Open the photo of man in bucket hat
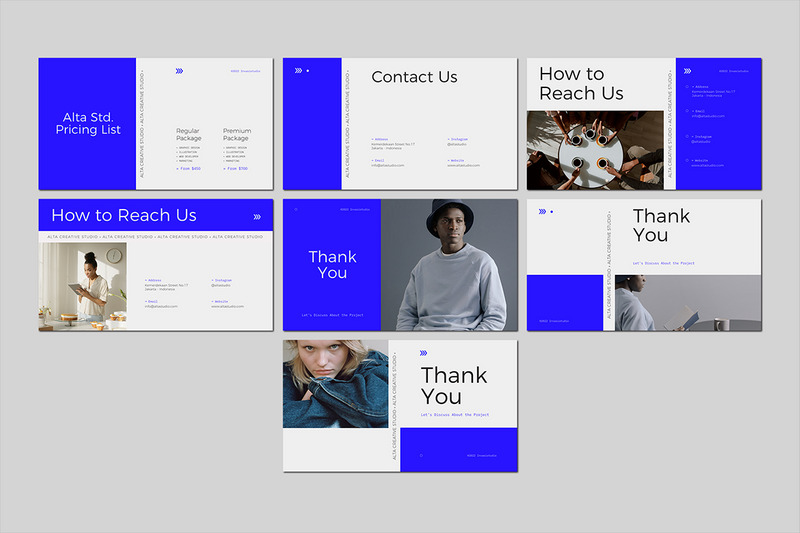800x533 pixels. point(449,265)
